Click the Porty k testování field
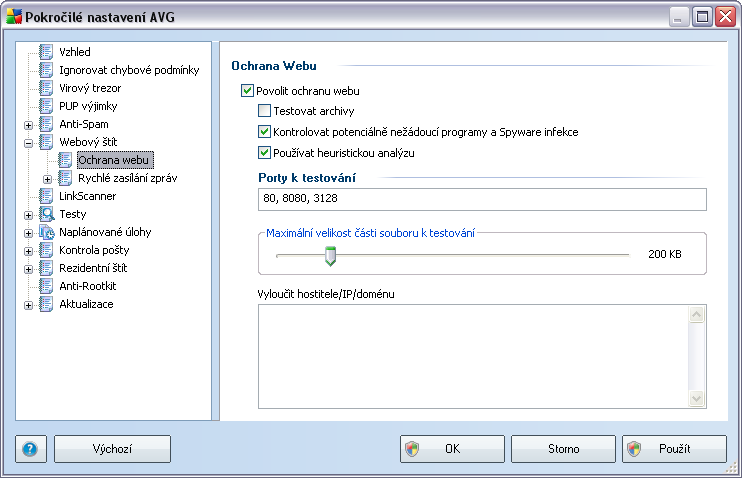 coord(482,199)
